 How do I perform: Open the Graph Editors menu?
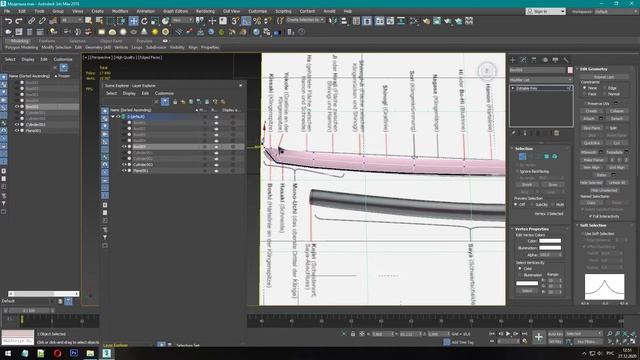pyautogui.click(x=176, y=11)
